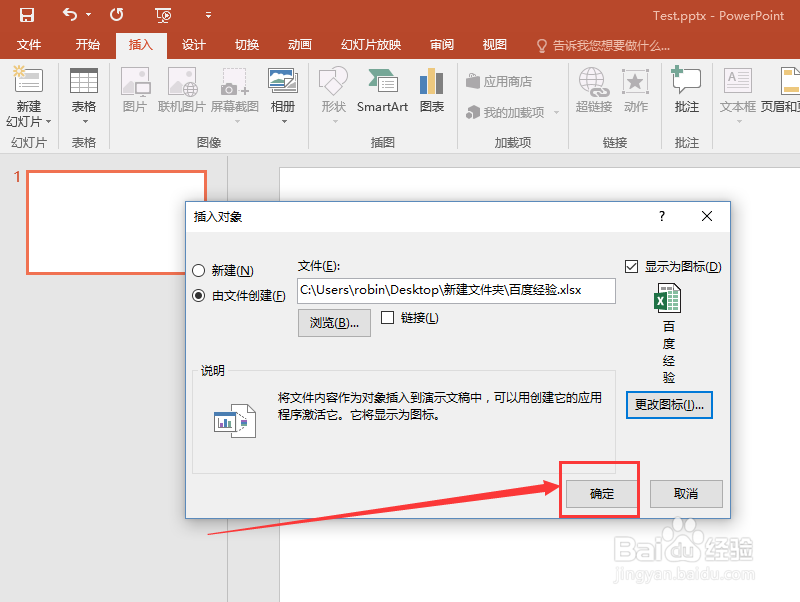Screen dimensions: 800x602
Task: Click the 图片 insert icon
Action: 135,82
